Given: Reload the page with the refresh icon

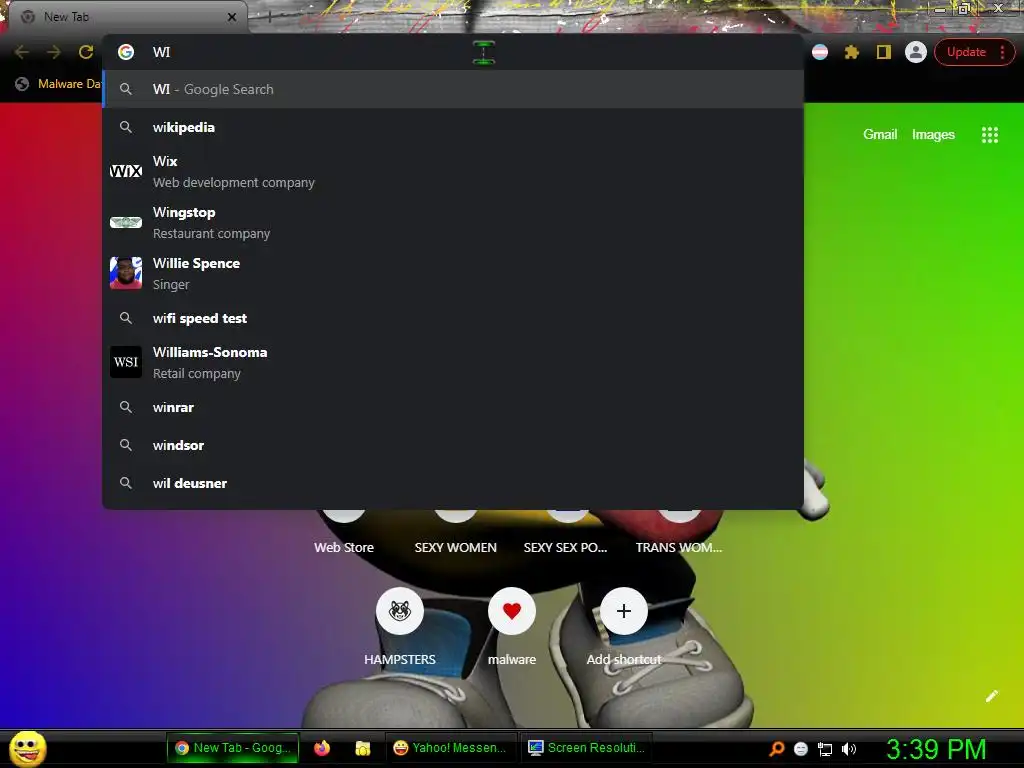Looking at the screenshot, I should click(x=86, y=52).
